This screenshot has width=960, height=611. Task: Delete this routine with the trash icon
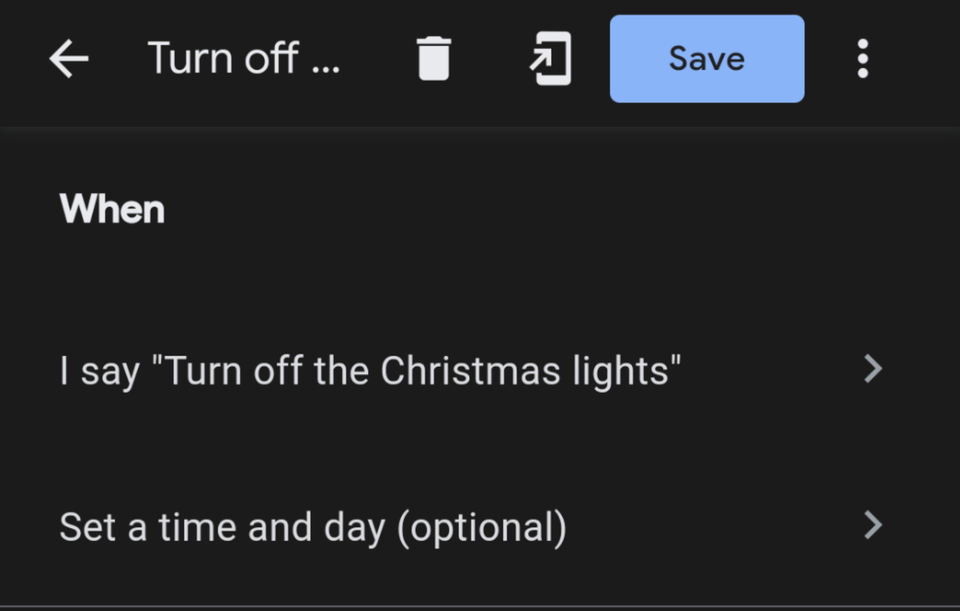pyautogui.click(x=433, y=59)
